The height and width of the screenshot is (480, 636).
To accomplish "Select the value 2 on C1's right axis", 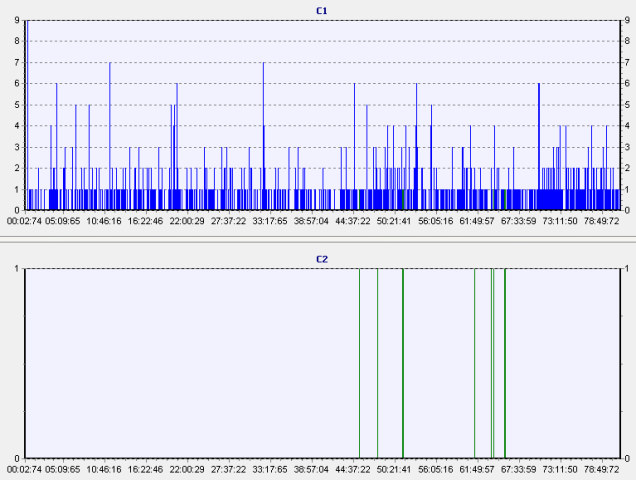I will (x=627, y=168).
